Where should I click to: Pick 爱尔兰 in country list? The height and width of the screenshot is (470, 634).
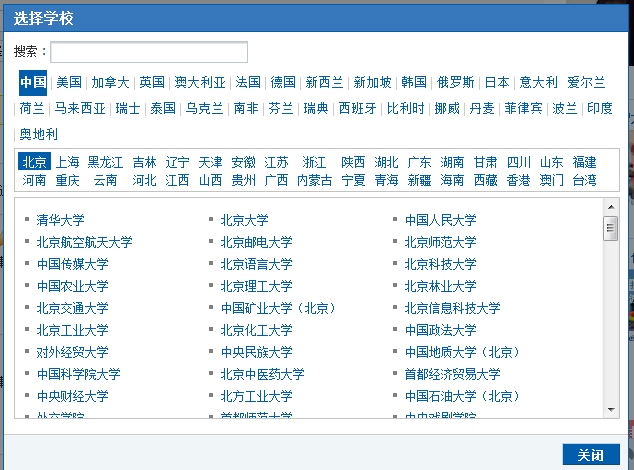click(586, 83)
